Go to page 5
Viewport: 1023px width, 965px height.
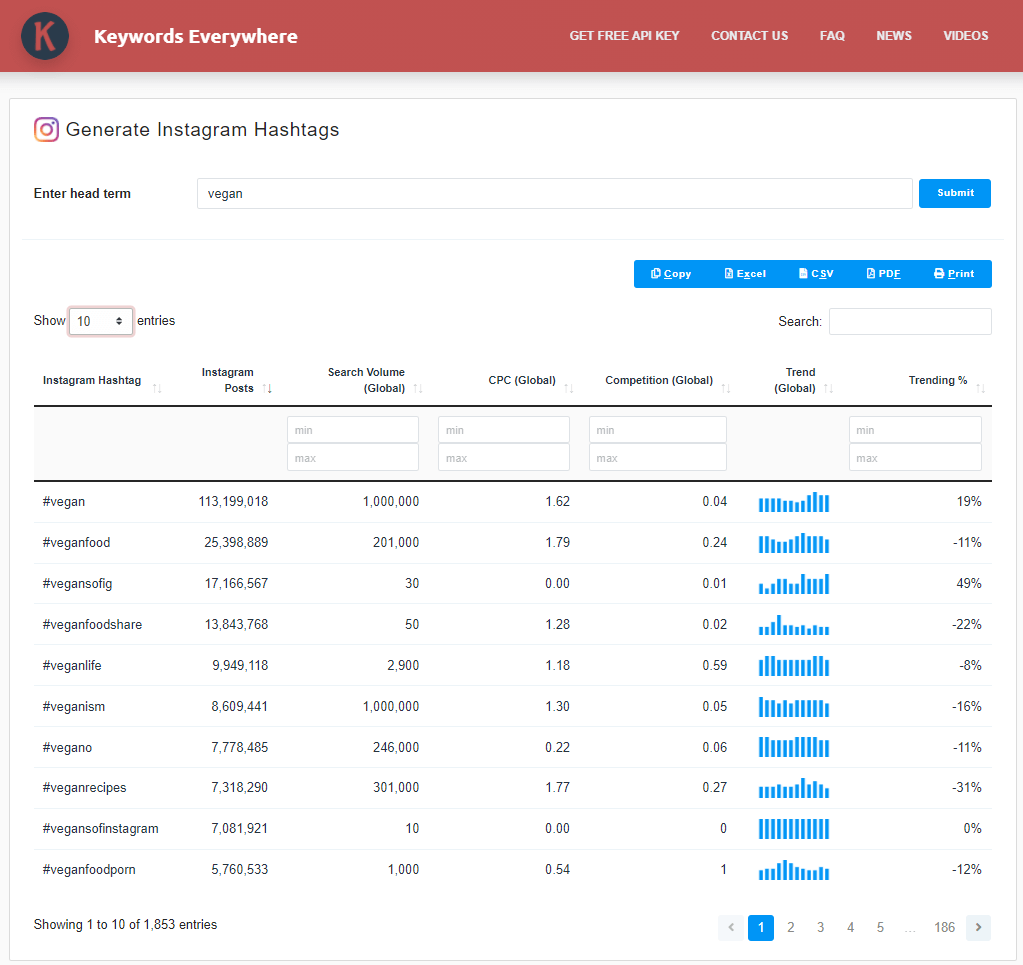tap(881, 927)
